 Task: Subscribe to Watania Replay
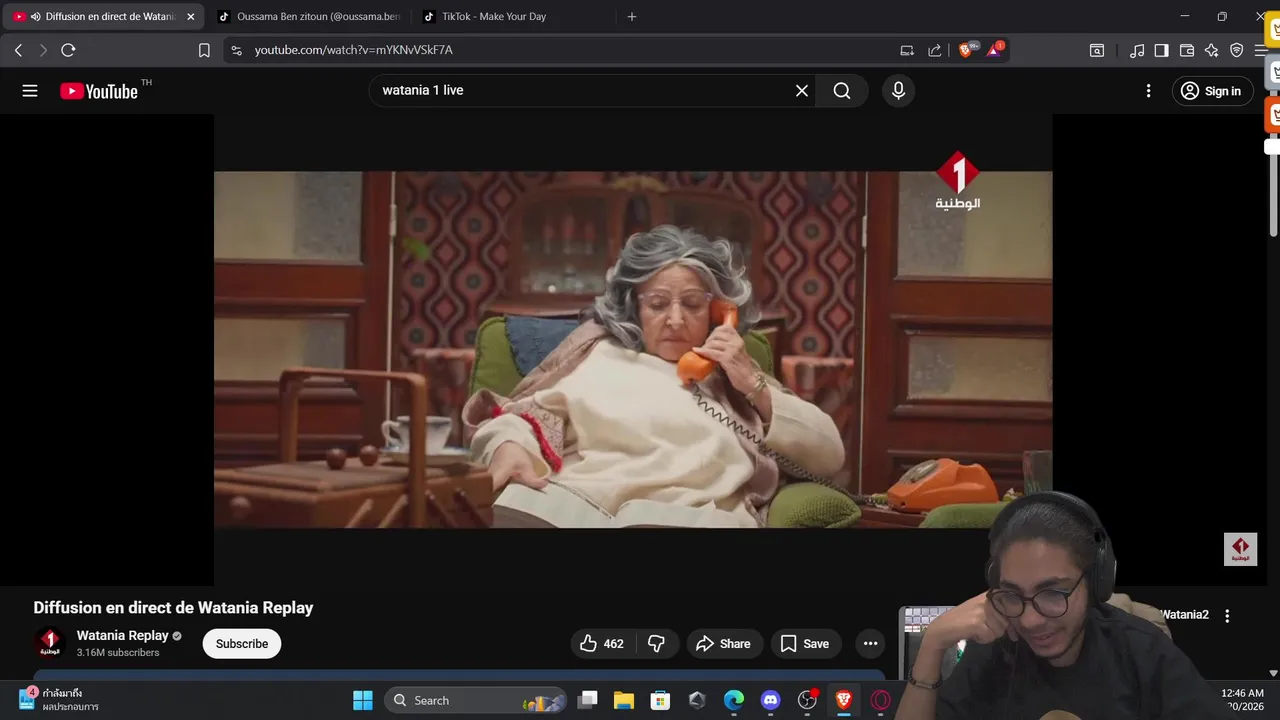(242, 644)
